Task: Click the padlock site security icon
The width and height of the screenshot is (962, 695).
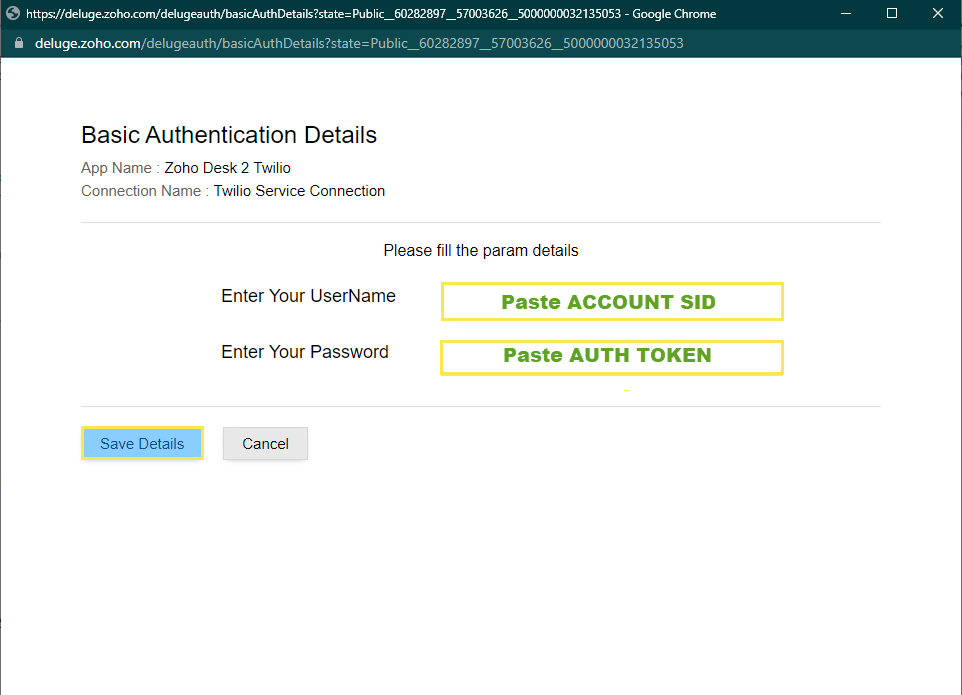Action: (x=19, y=43)
